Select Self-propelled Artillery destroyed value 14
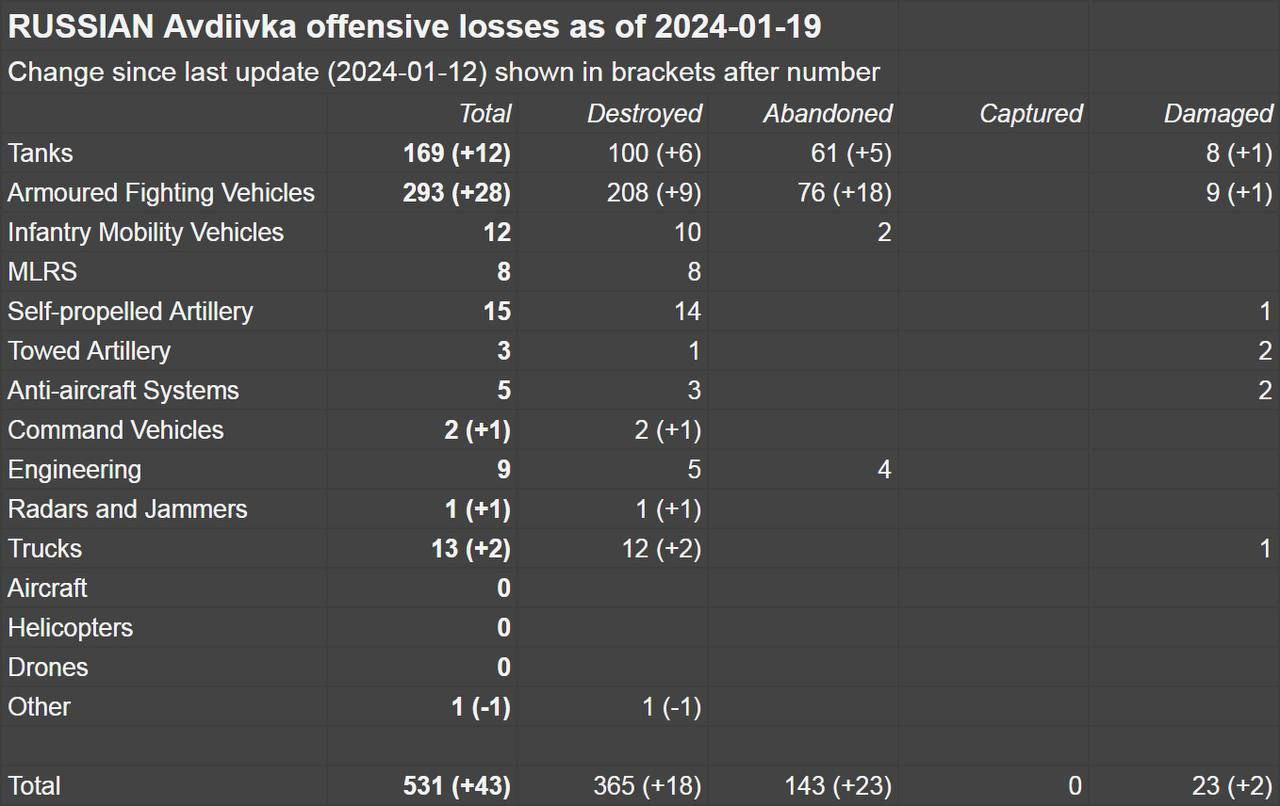Image resolution: width=1280 pixels, height=806 pixels. (x=686, y=312)
